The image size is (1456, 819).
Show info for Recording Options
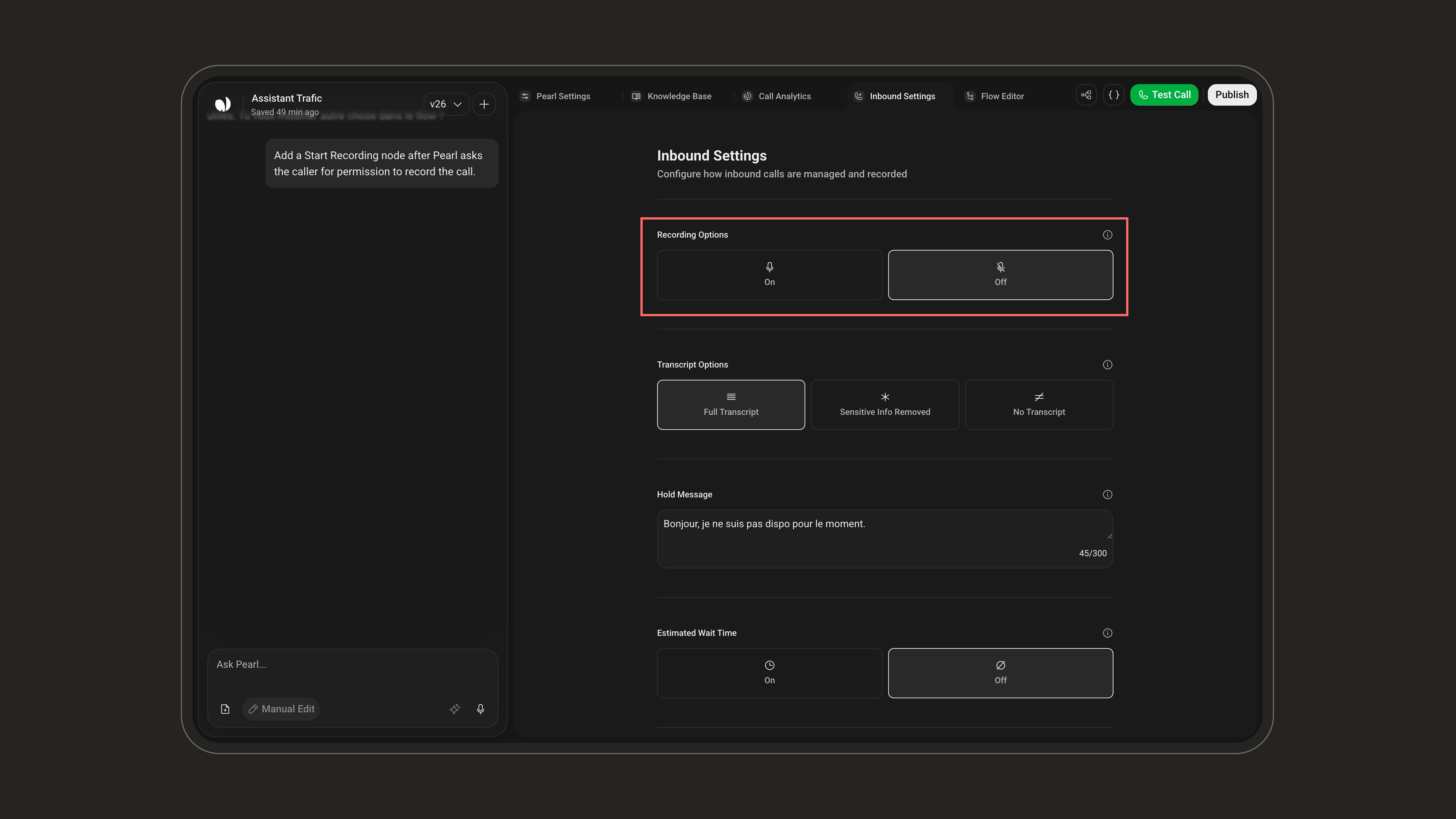pos(1107,235)
